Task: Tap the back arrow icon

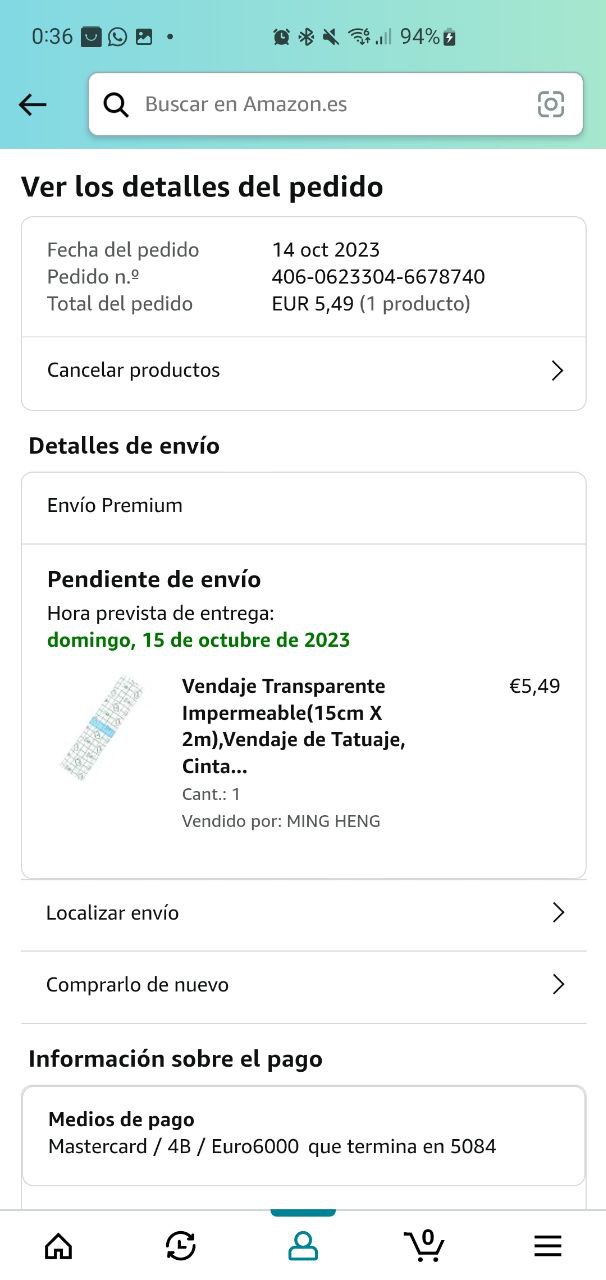Action: 33,104
